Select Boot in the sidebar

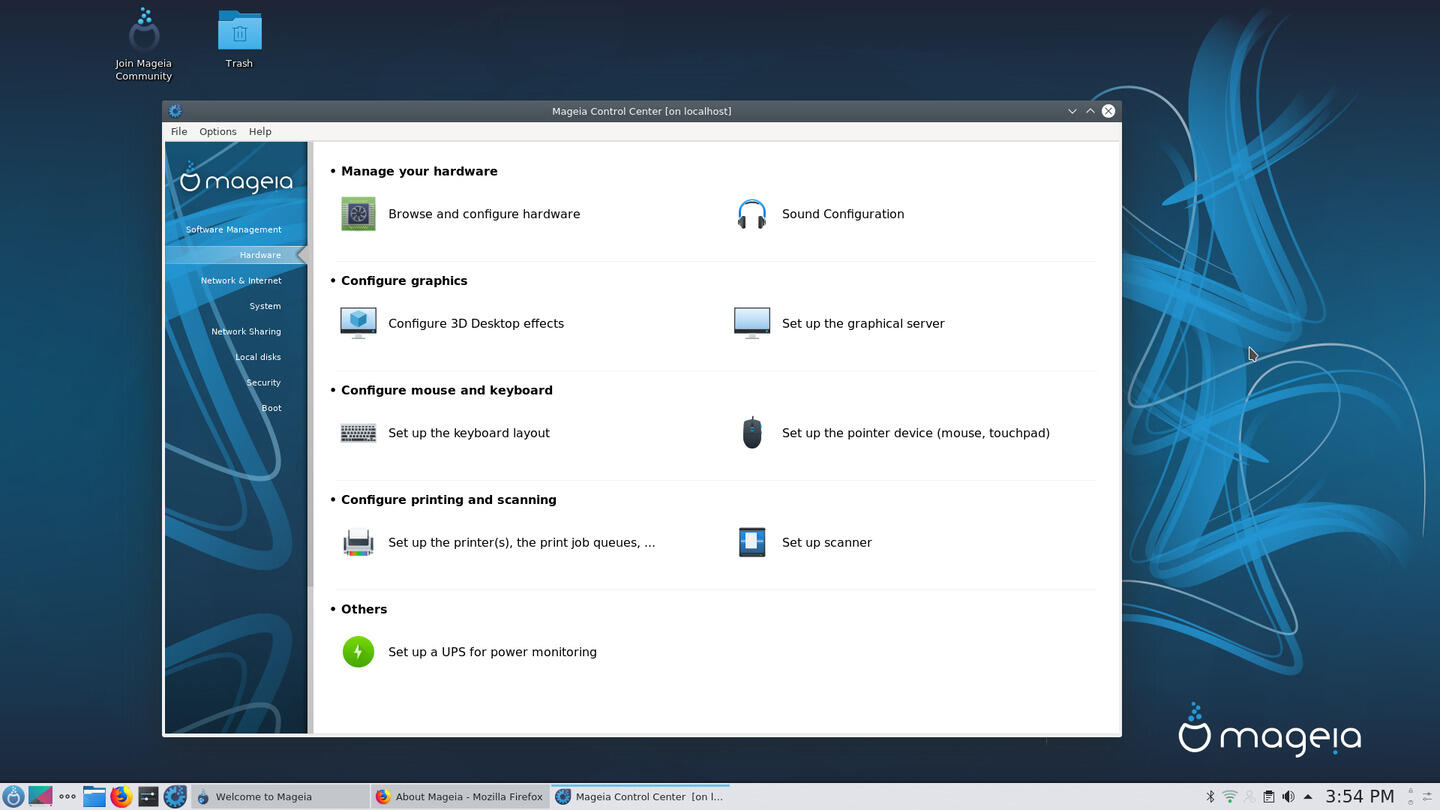click(271, 408)
